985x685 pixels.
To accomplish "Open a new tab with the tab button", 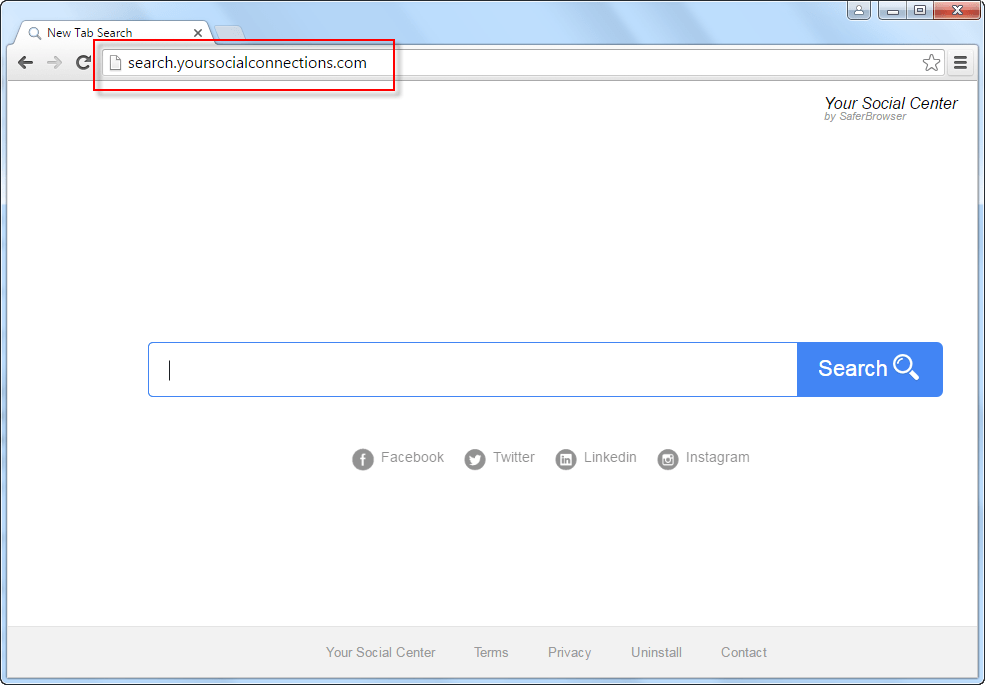I will click(229, 33).
